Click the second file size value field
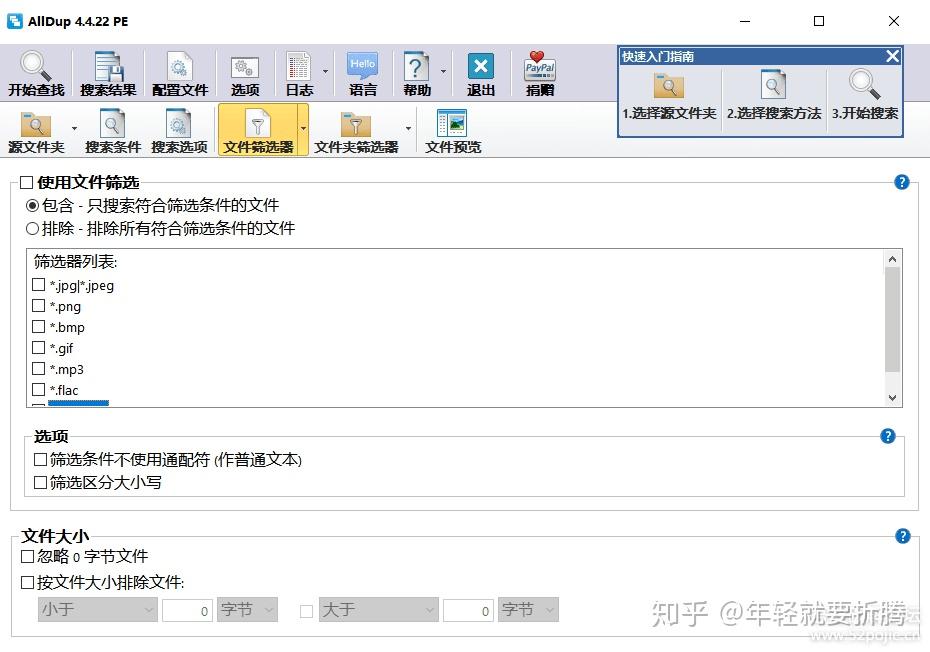The width and height of the screenshot is (930, 652). [x=469, y=610]
